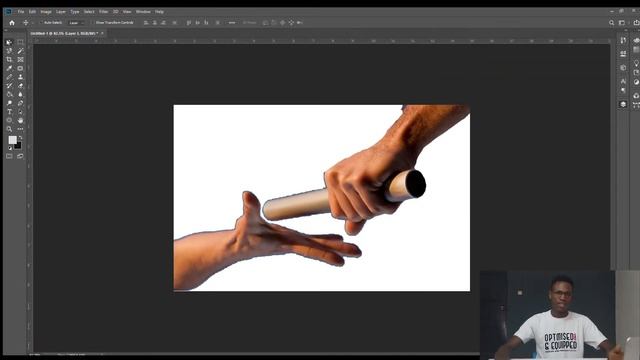Screen dimensions: 640x360
Task: Click the Share icon at top right
Action: 636,23
